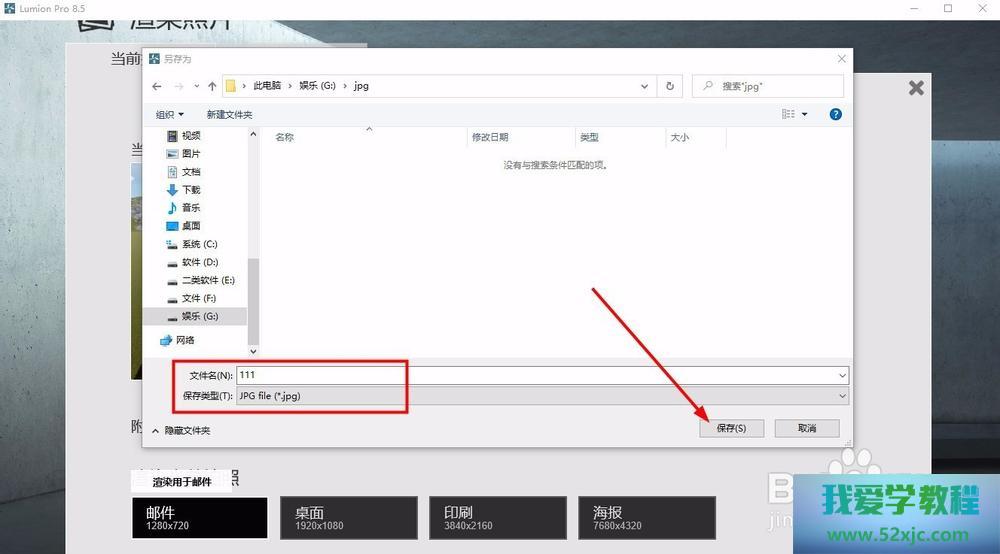The image size is (1000, 554).
Task: Click the file name input field
Action: pyautogui.click(x=535, y=375)
